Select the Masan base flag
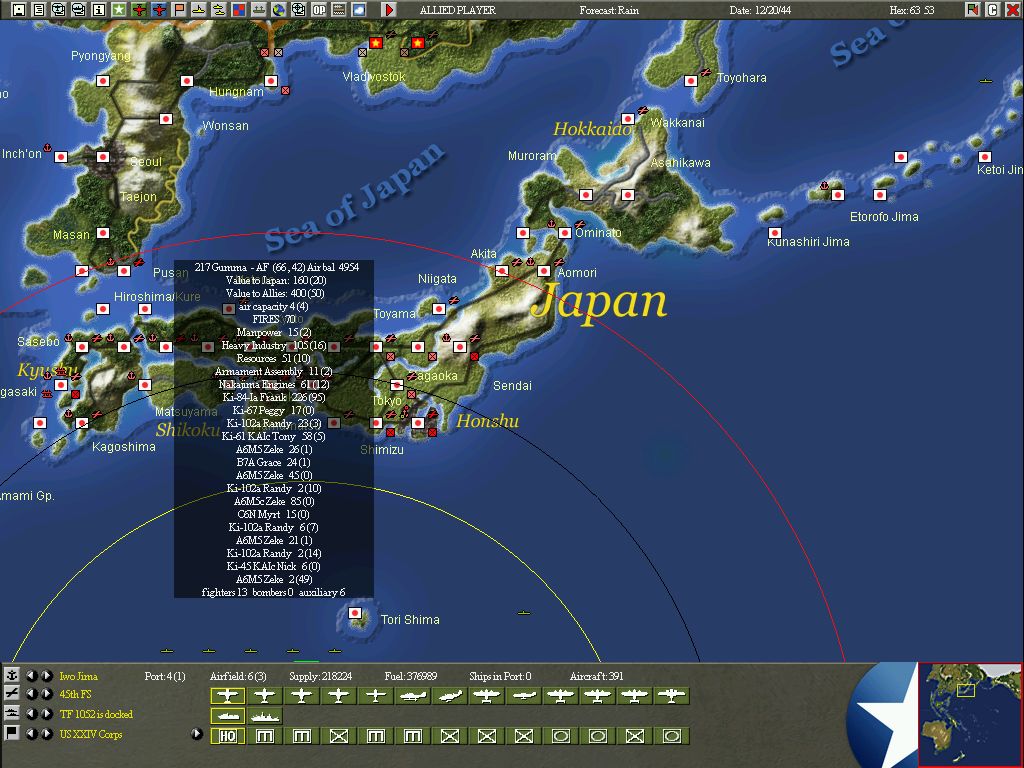 [x=103, y=233]
